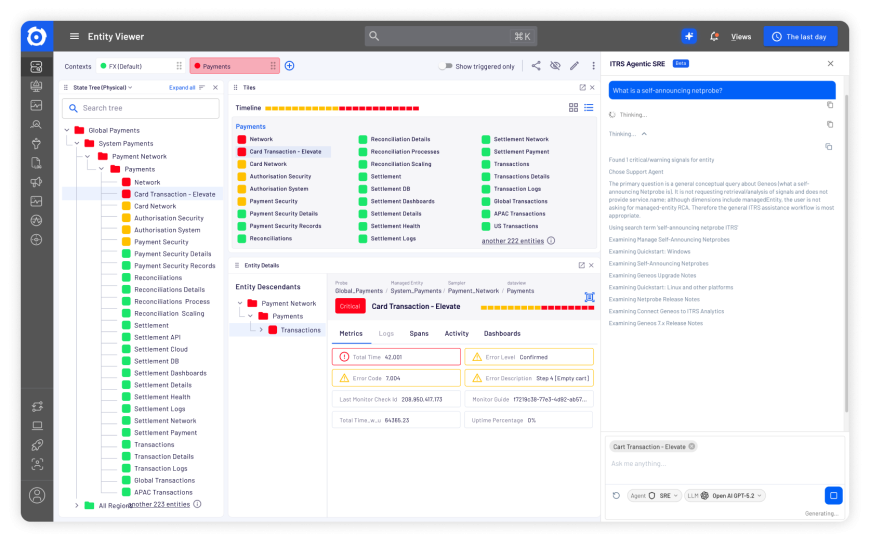Screen dimensions: 870x543
Task: Expand the Transactions node in Entity Descendants
Action: 261,330
